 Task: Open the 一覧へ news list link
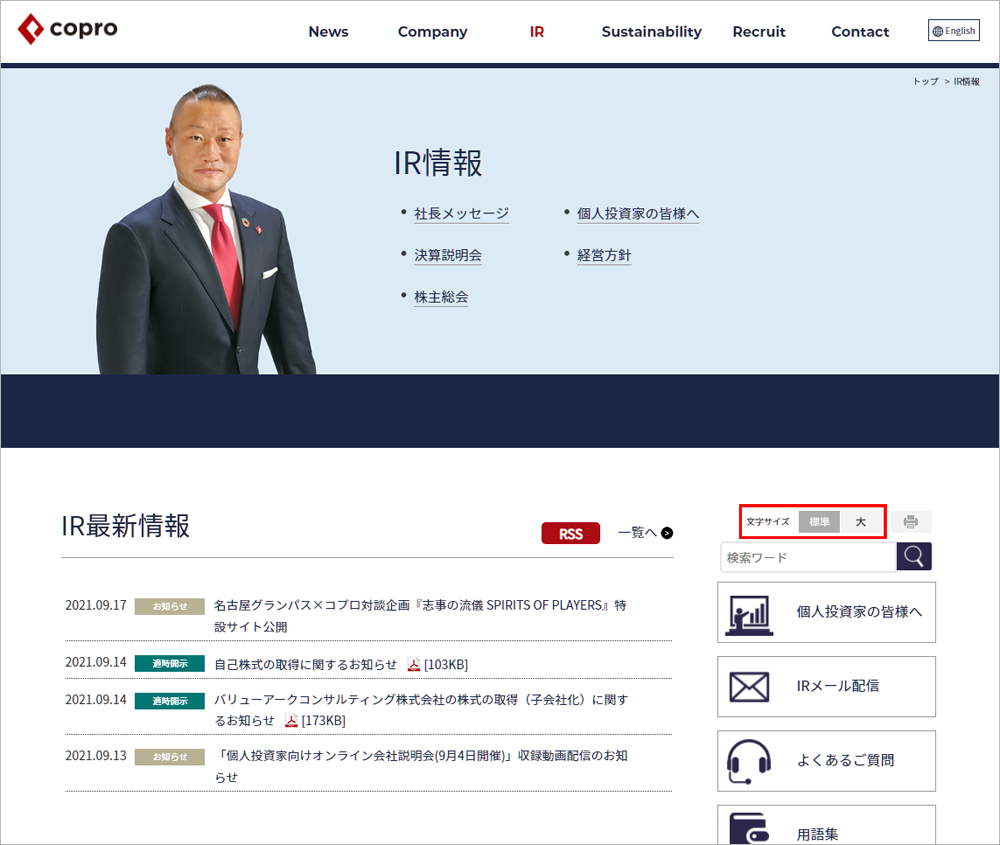(645, 533)
